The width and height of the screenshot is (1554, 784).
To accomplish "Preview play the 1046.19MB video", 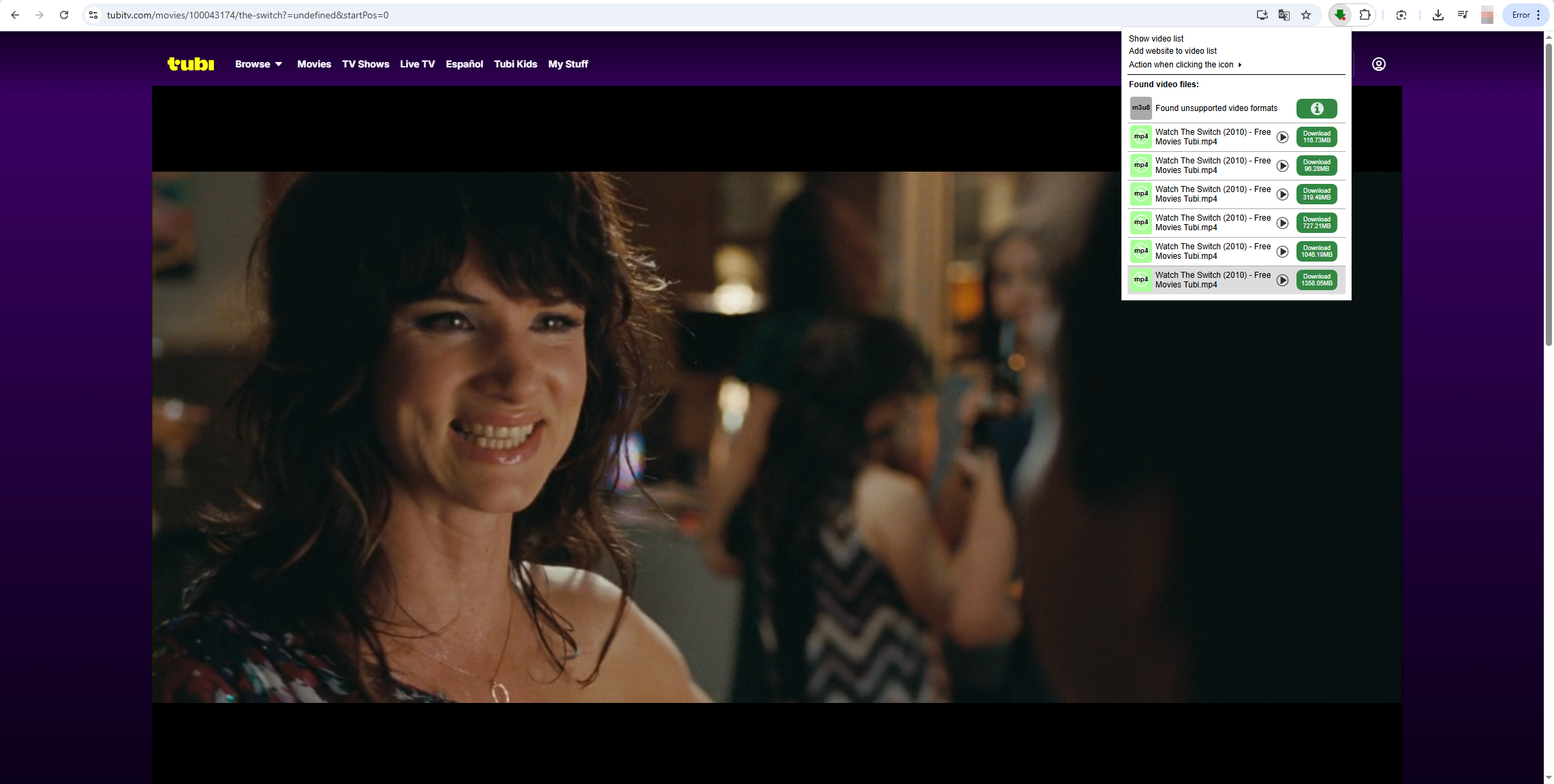I will tap(1282, 251).
